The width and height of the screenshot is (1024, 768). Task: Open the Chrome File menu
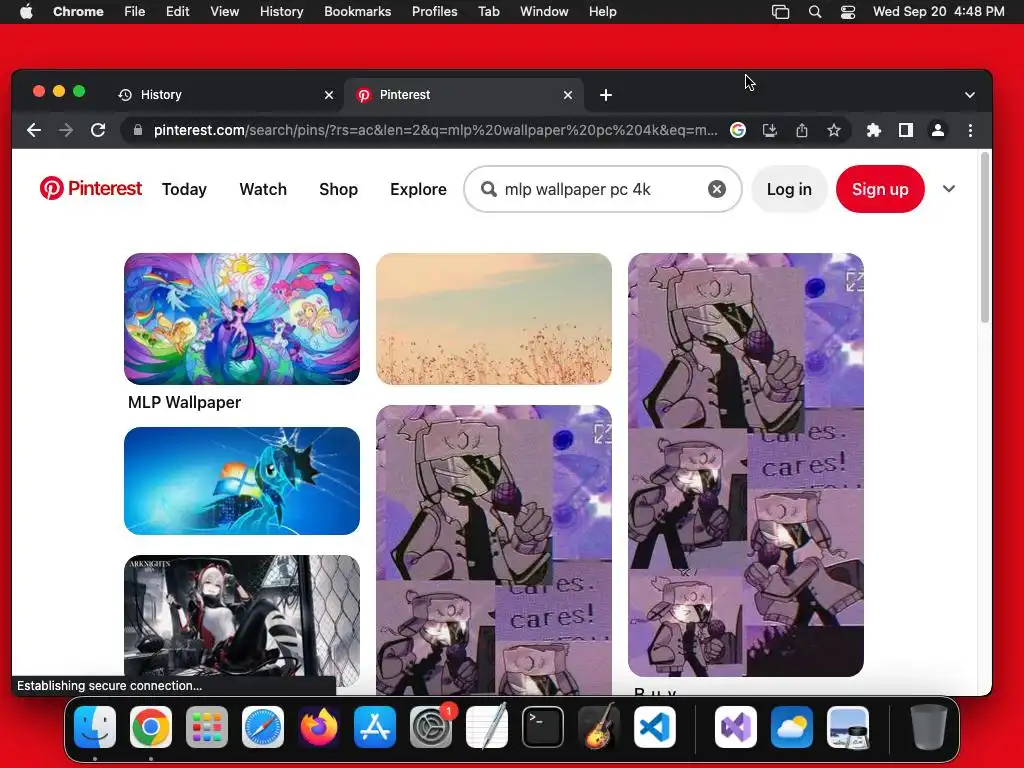[135, 12]
